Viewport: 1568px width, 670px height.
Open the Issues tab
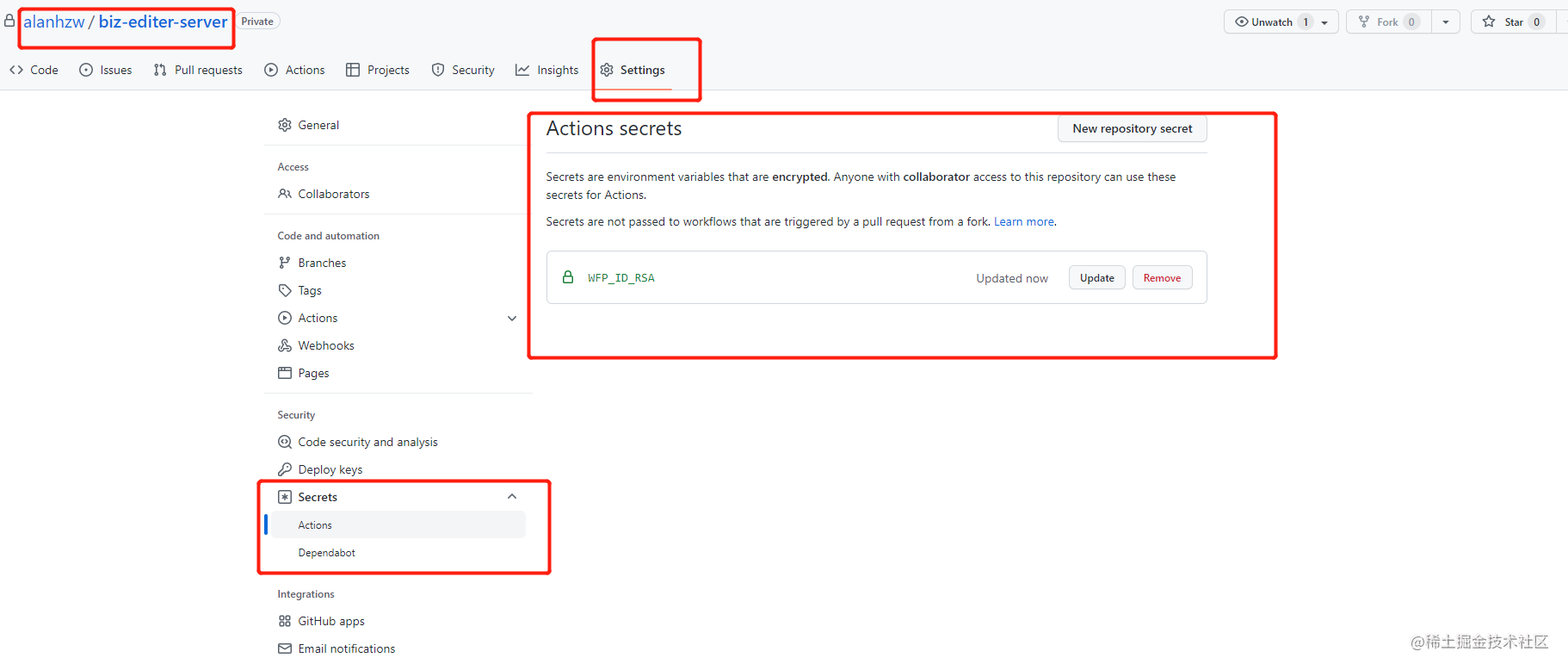pyautogui.click(x=106, y=70)
